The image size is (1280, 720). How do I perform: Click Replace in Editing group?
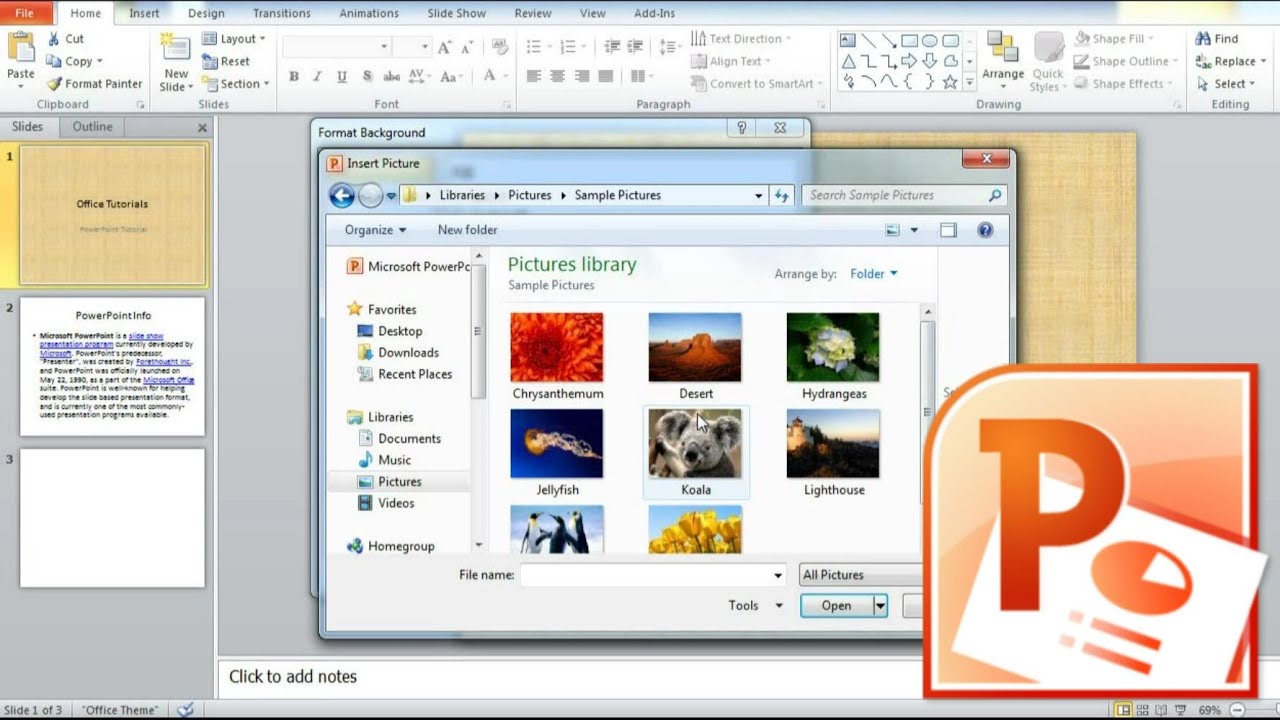coord(1231,61)
